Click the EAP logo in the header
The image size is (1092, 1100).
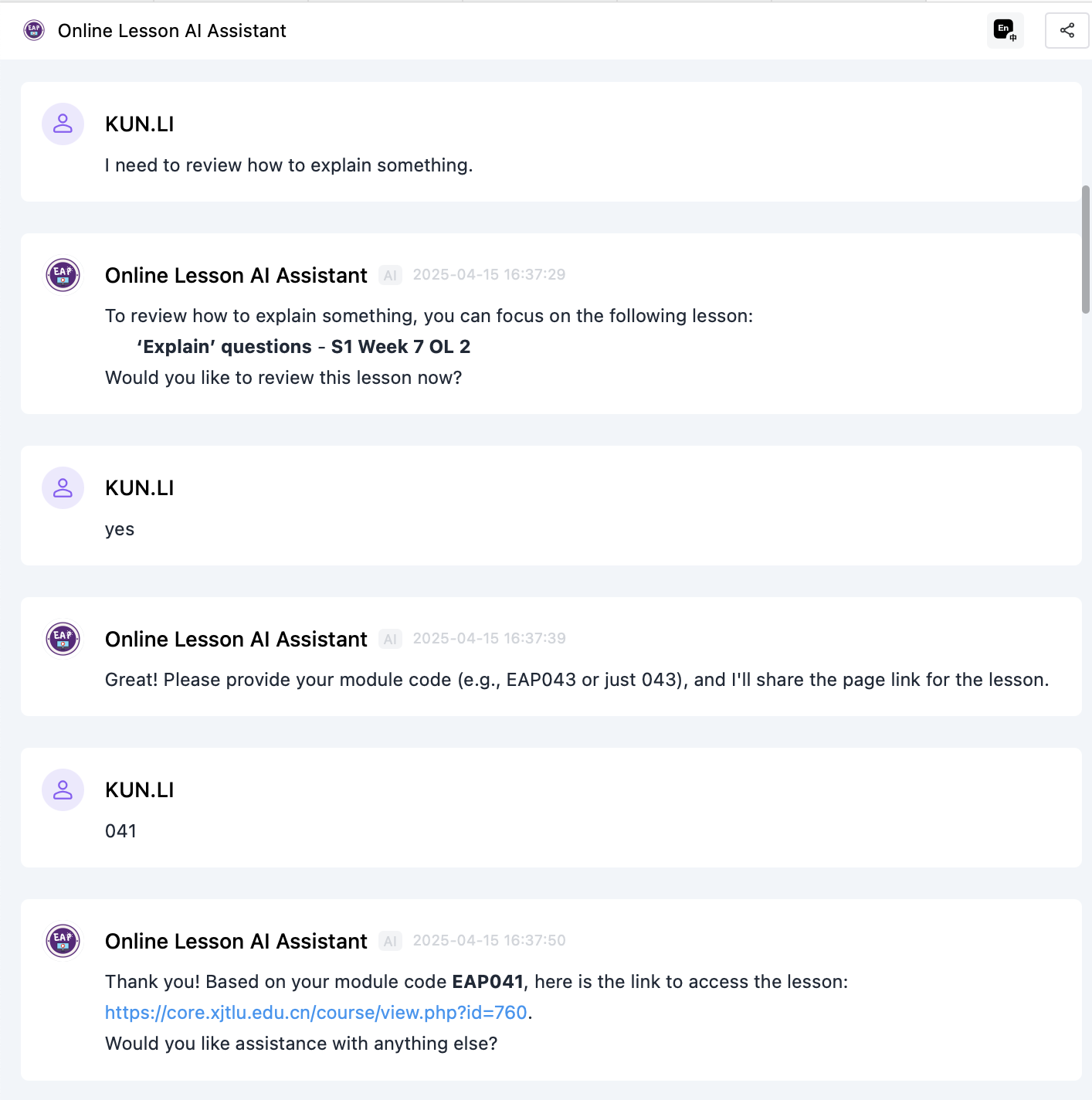click(34, 31)
